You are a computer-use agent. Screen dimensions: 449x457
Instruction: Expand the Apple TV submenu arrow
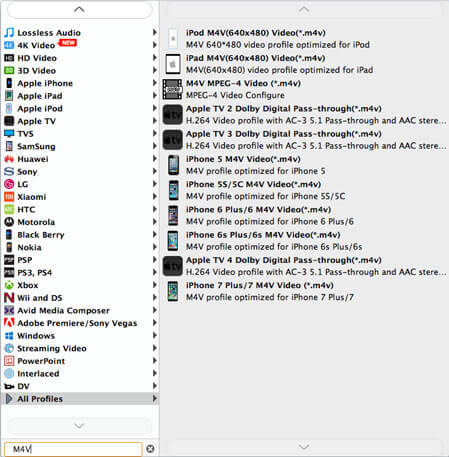tap(155, 121)
